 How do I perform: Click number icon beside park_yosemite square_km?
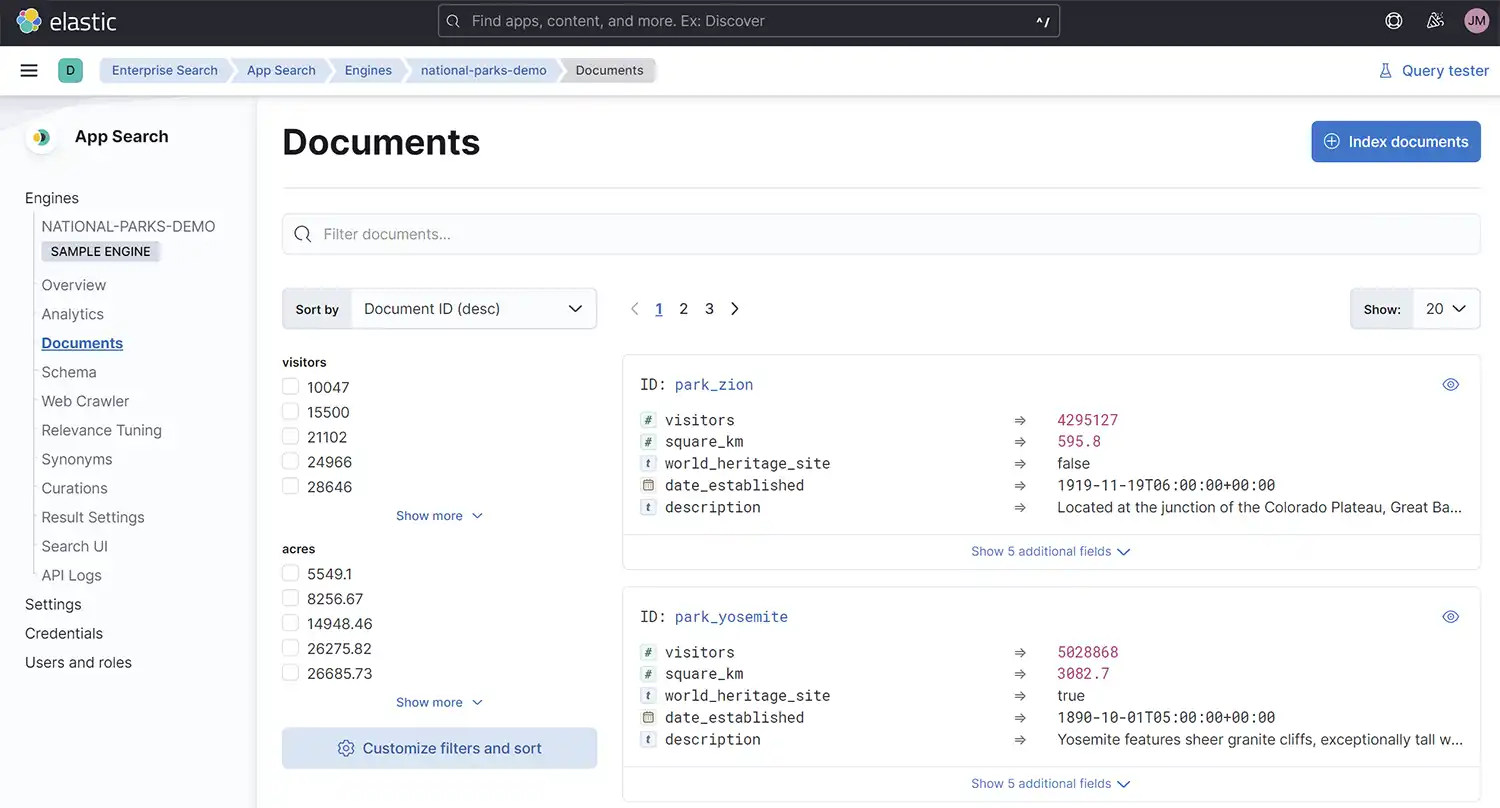point(648,674)
